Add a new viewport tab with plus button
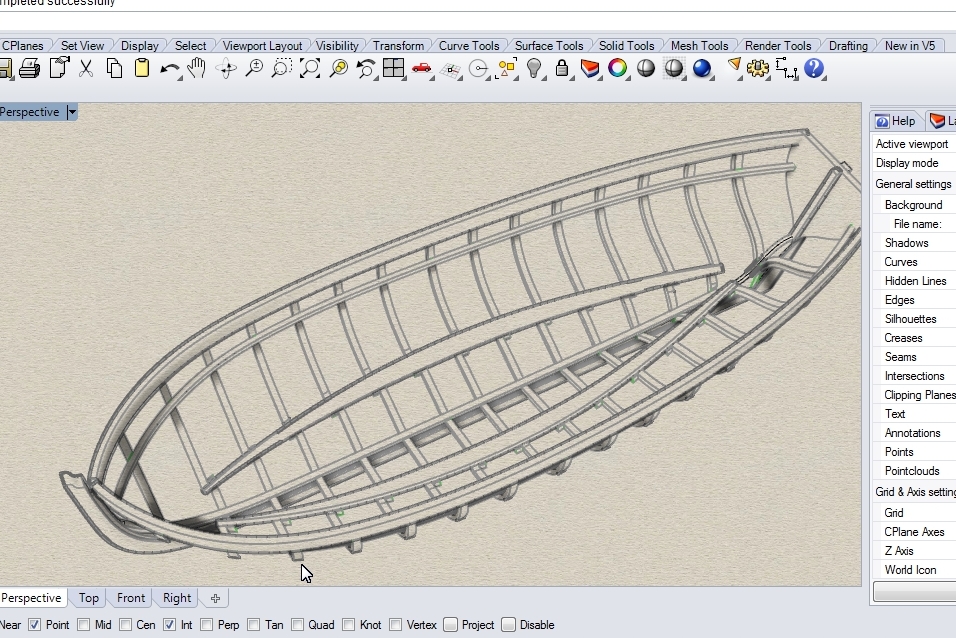Screen dimensions: 956x638 [215, 598]
